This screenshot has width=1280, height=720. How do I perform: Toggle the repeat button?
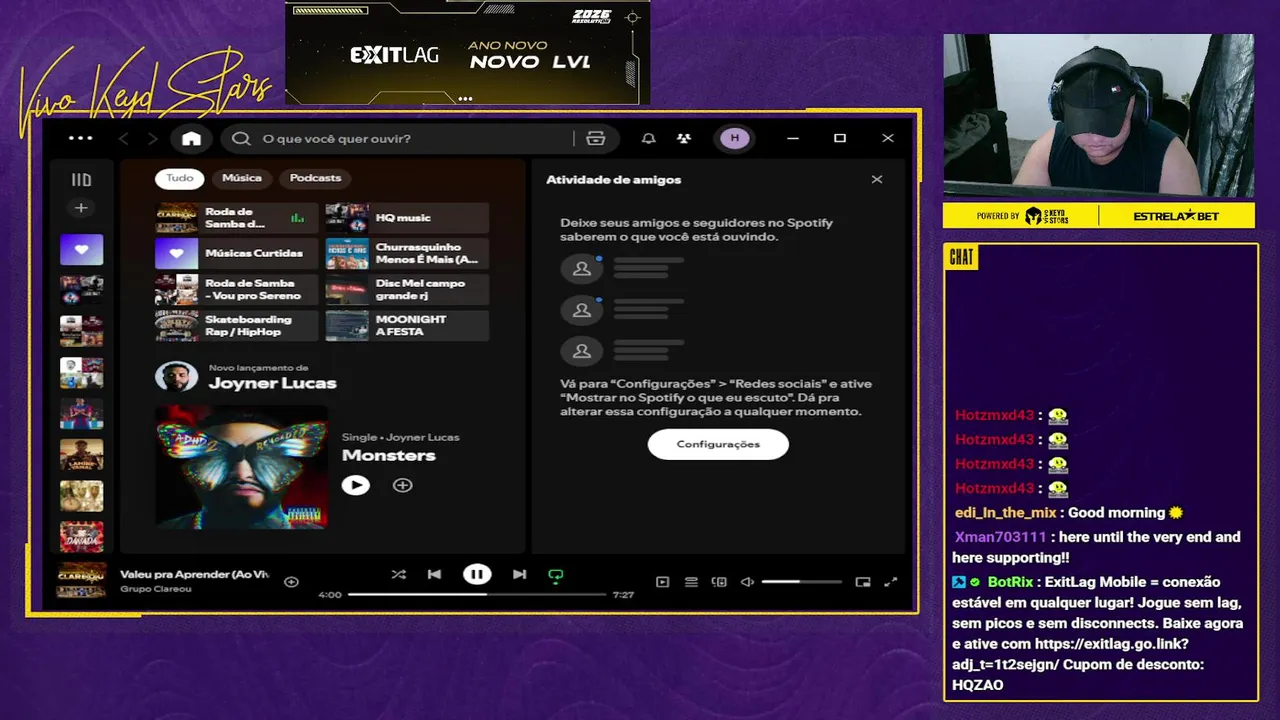(556, 575)
